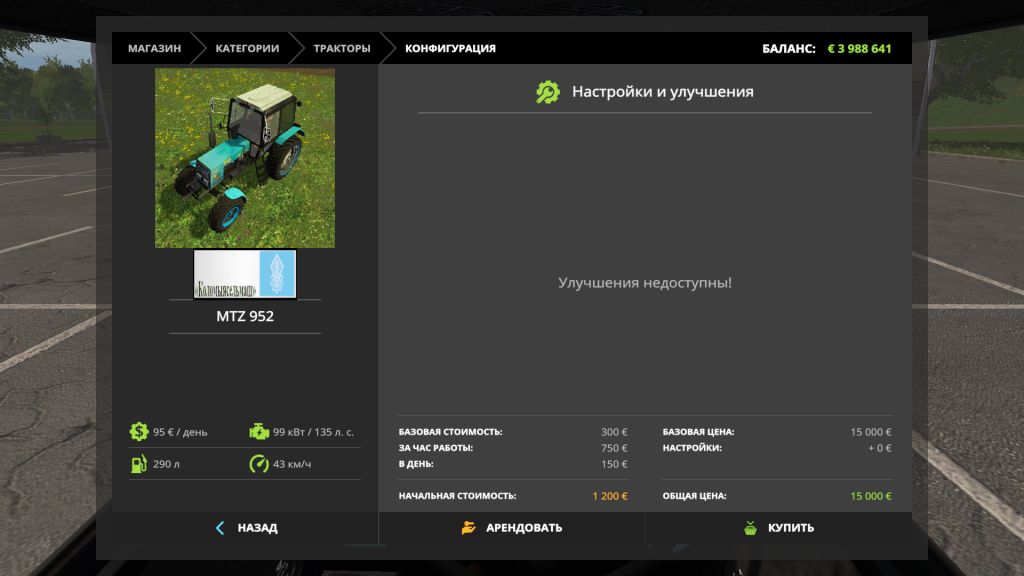The image size is (1024, 576).
Task: Click the MTZ 952 model name
Action: [245, 316]
